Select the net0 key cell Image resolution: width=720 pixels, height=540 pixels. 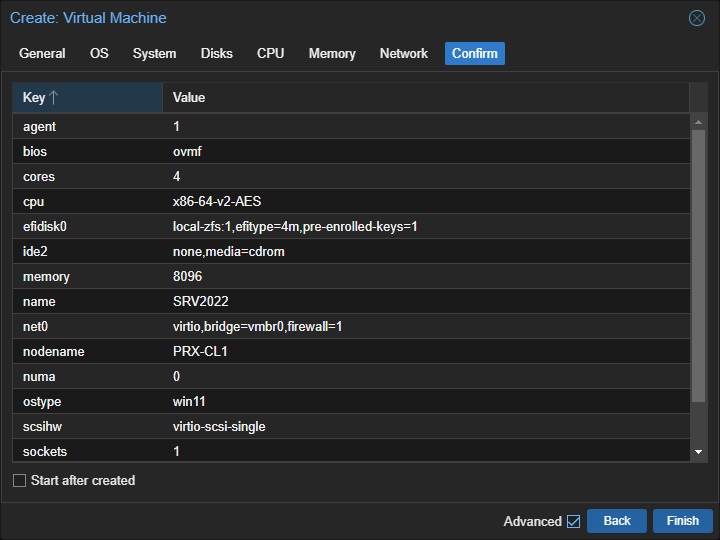87,326
